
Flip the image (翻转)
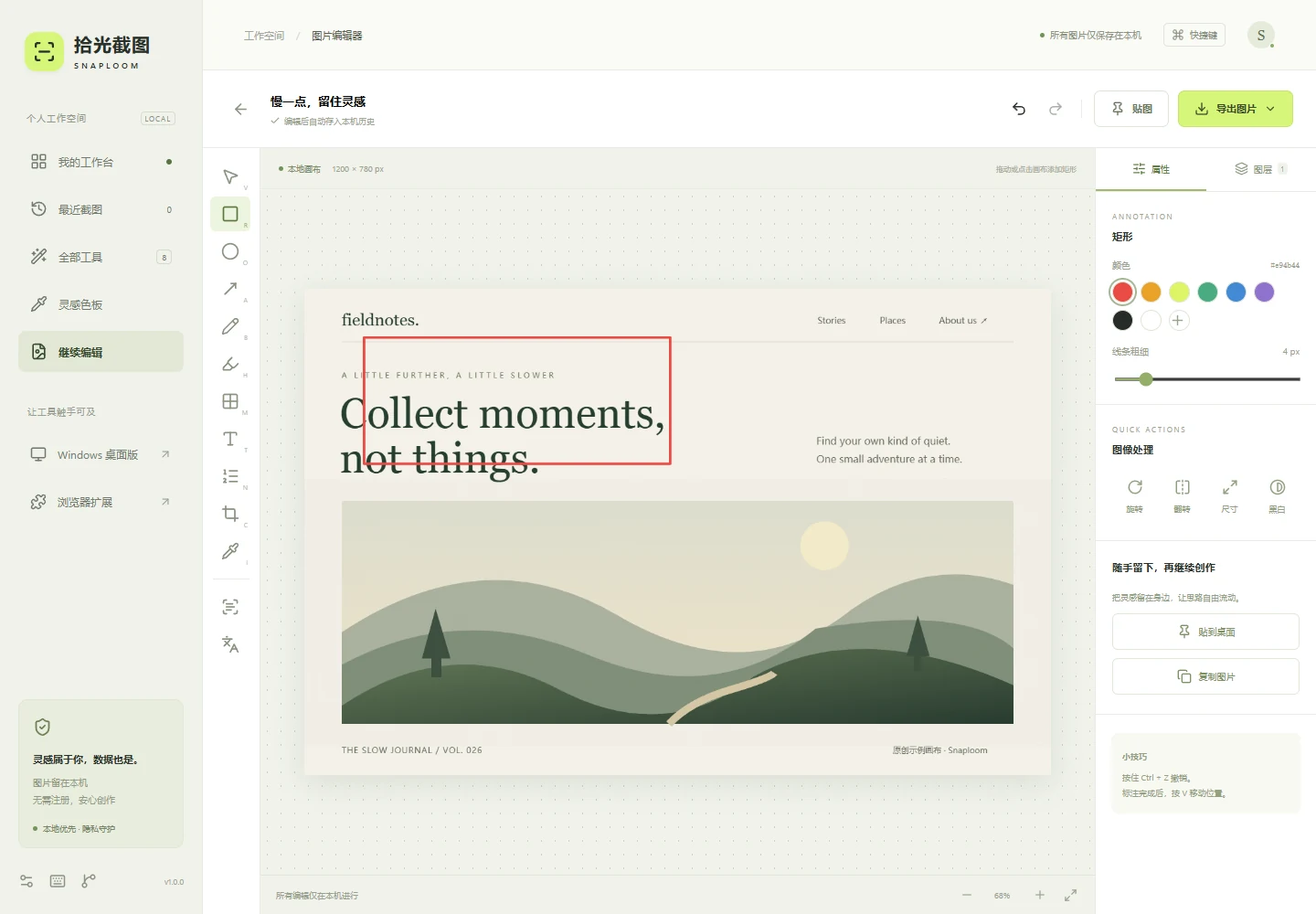pyautogui.click(x=1183, y=495)
